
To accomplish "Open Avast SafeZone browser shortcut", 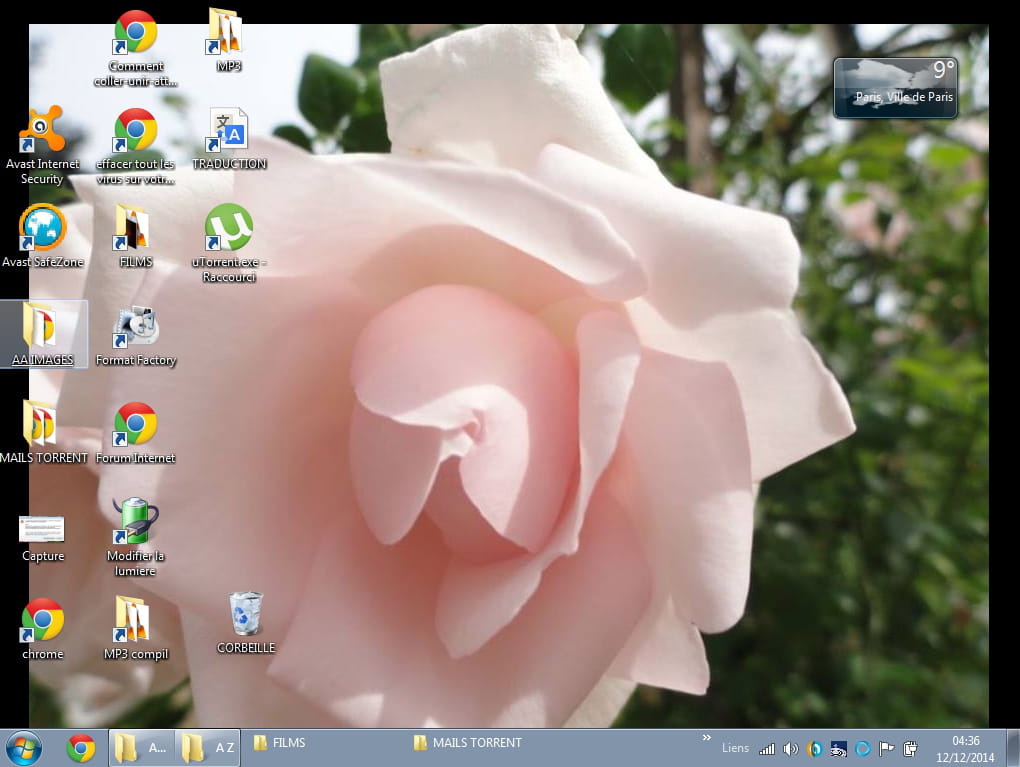I will (42, 229).
